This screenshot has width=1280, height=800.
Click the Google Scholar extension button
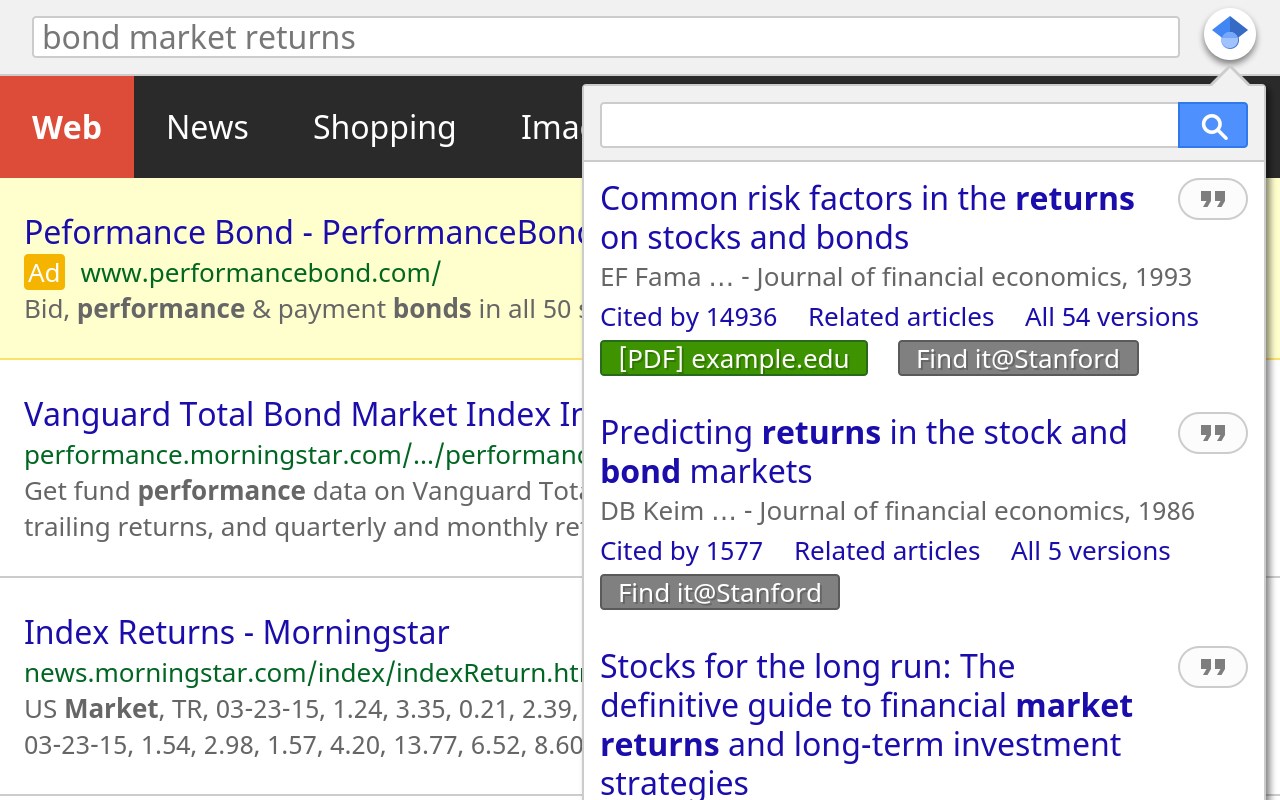1230,35
